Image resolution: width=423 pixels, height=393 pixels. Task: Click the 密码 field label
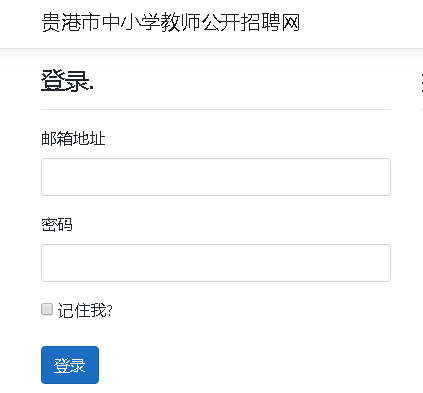pyautogui.click(x=57, y=224)
